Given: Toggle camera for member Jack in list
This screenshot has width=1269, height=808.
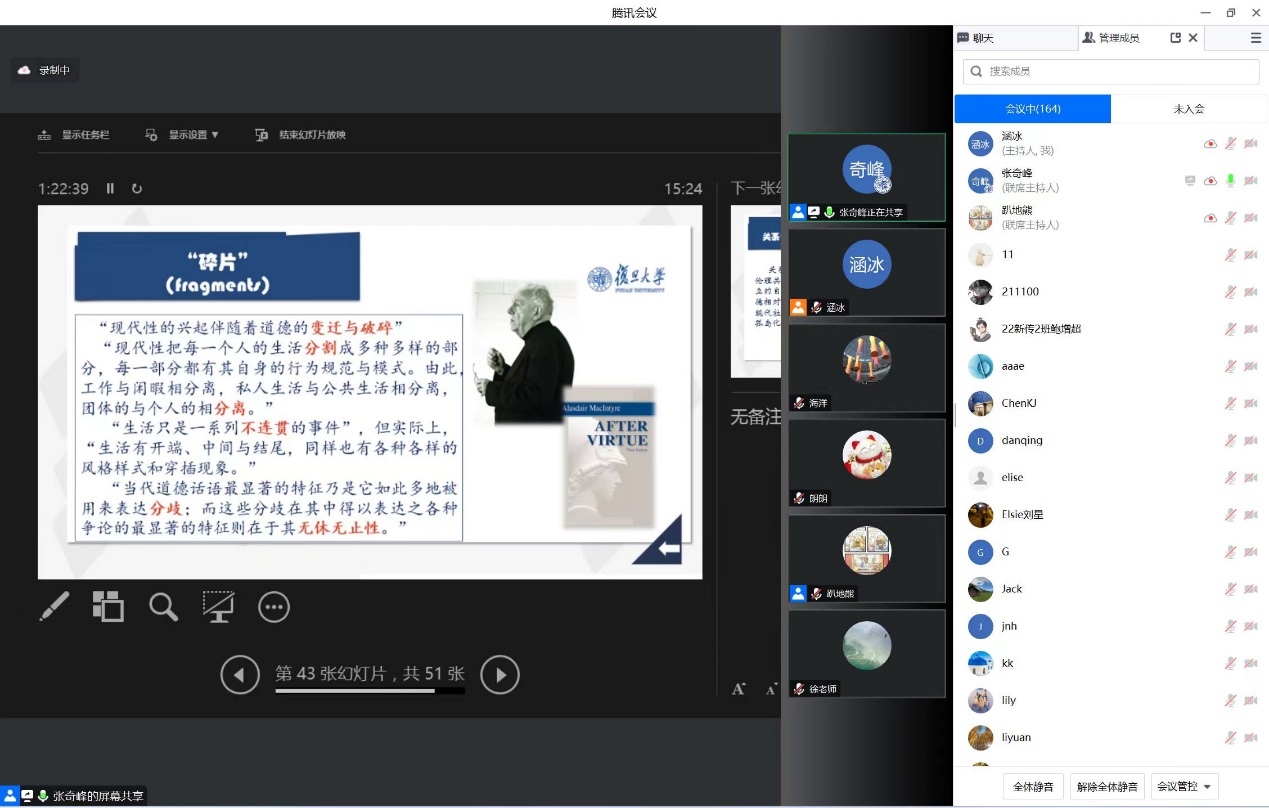Looking at the screenshot, I should point(1250,589).
